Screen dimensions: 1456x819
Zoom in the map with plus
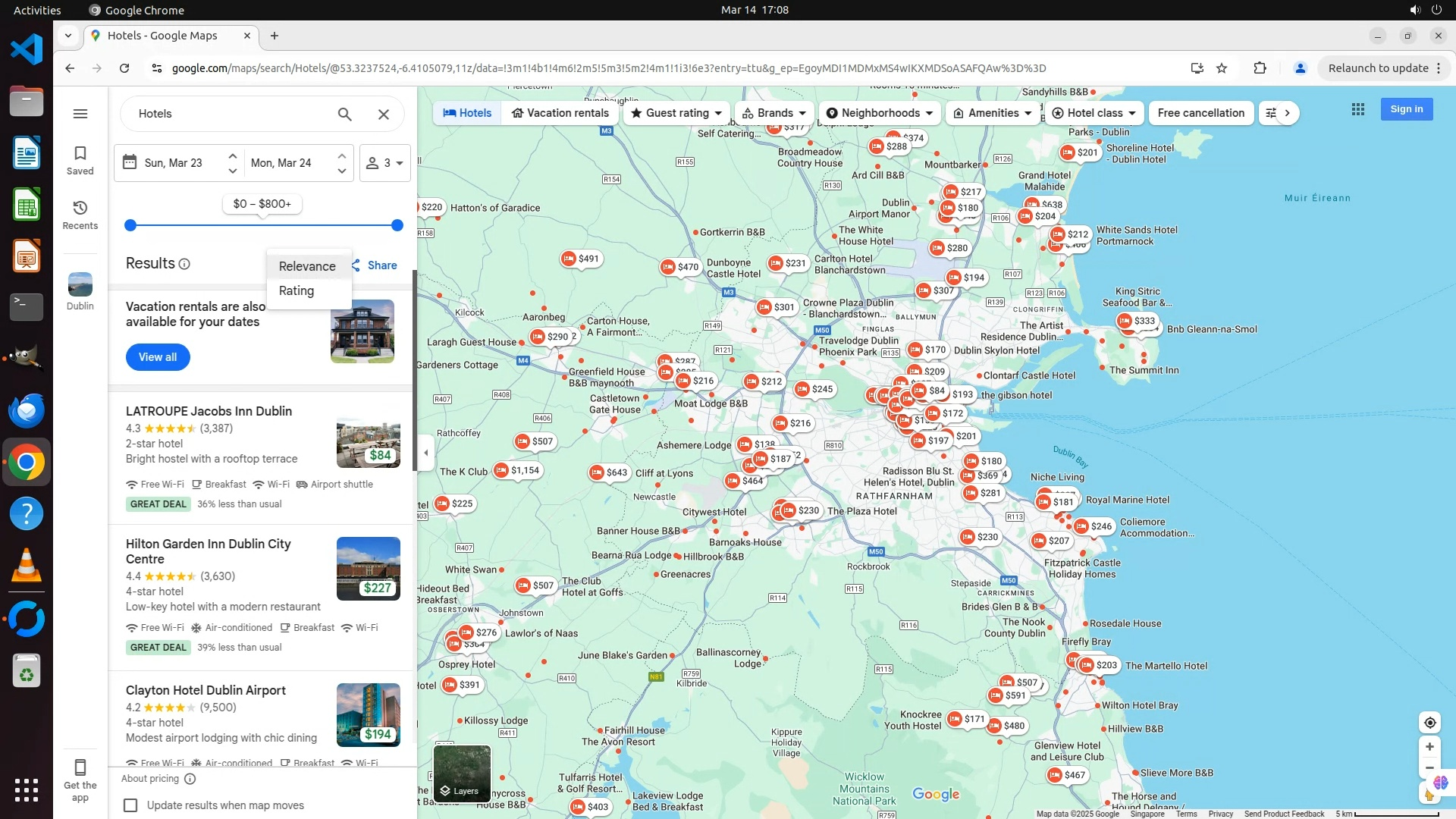pos(1429,747)
